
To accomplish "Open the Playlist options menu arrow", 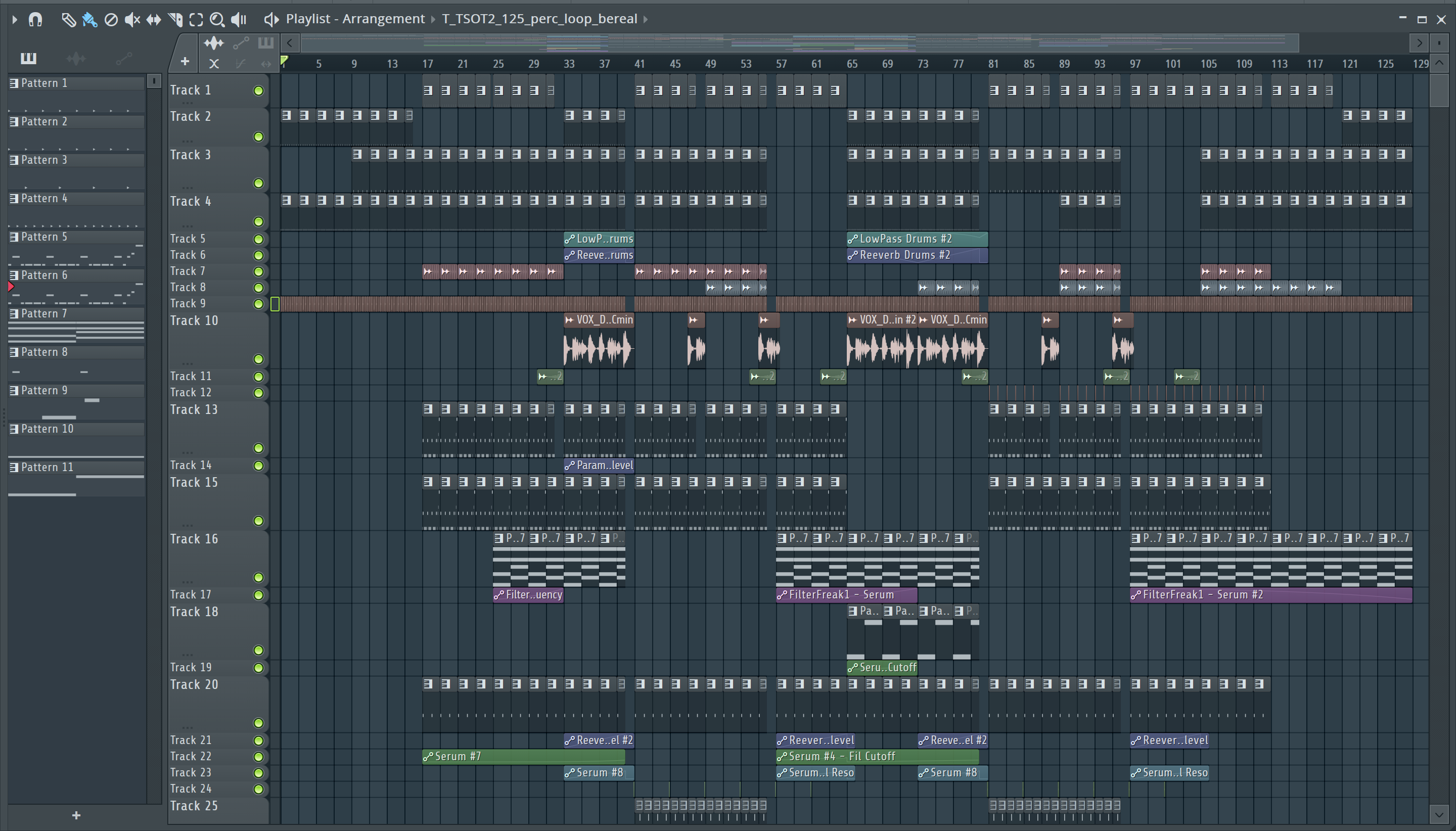I will tap(15, 20).
